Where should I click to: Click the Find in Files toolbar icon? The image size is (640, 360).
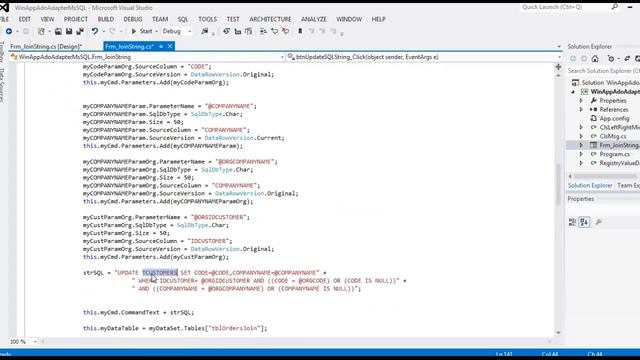204,31
